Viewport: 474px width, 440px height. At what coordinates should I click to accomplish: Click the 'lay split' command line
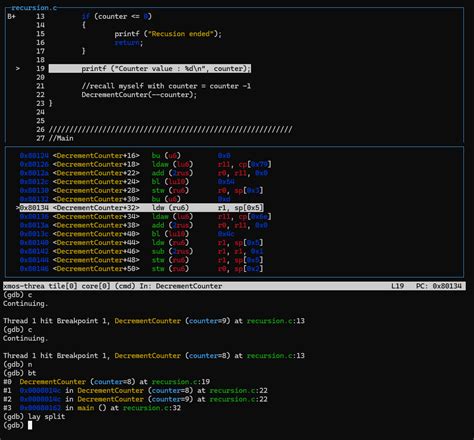tap(34, 416)
